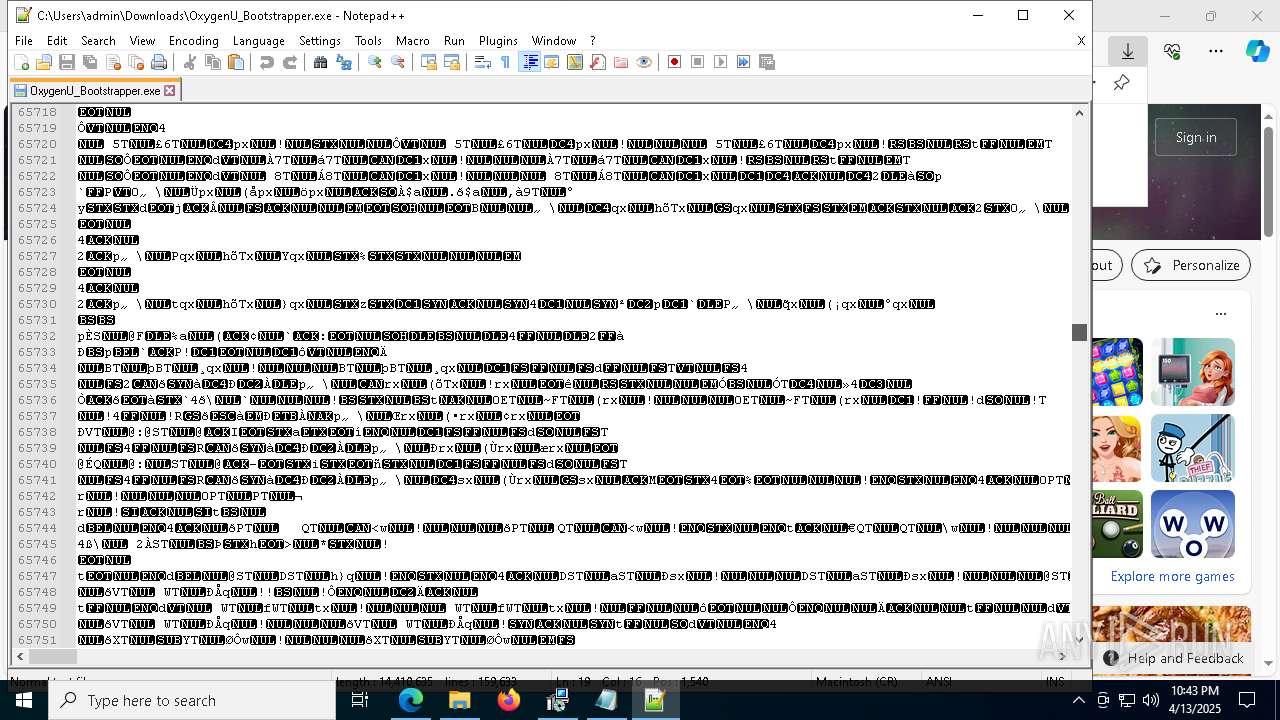Click the Zoom In toolbar icon
This screenshot has height=720, width=1280.
coord(375,62)
